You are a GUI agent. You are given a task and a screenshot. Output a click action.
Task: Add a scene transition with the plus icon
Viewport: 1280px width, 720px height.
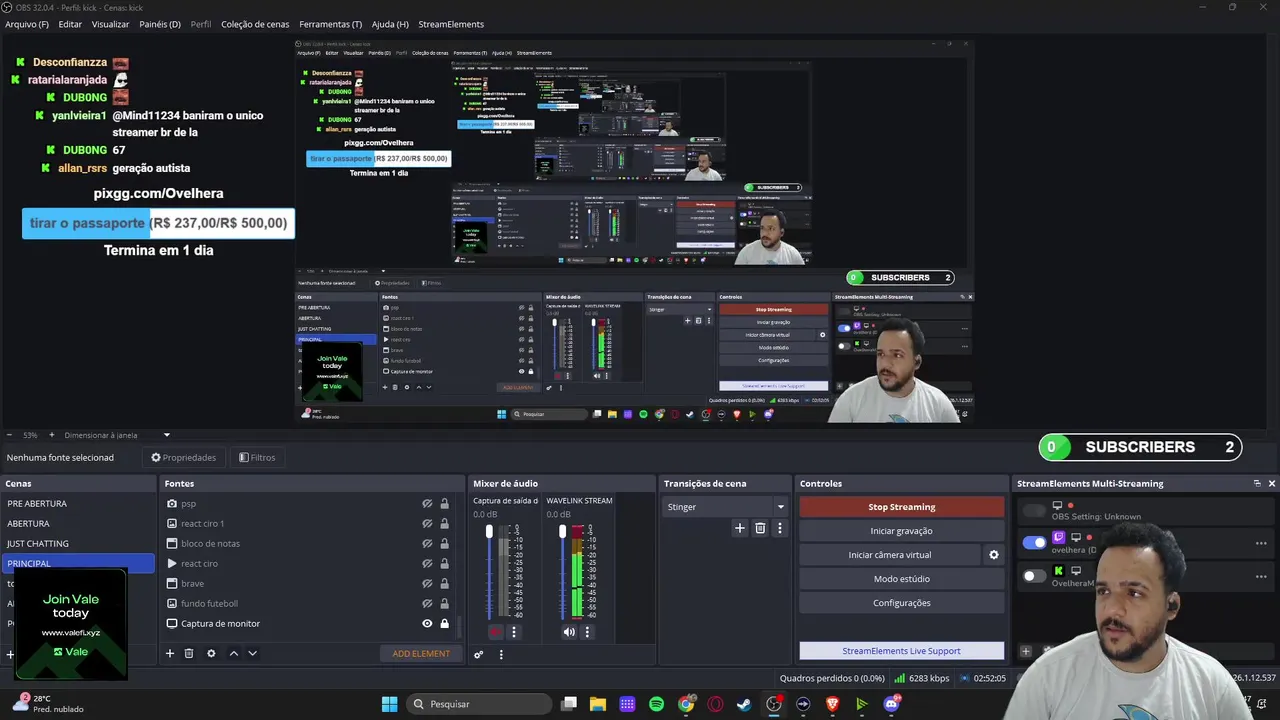coord(740,528)
